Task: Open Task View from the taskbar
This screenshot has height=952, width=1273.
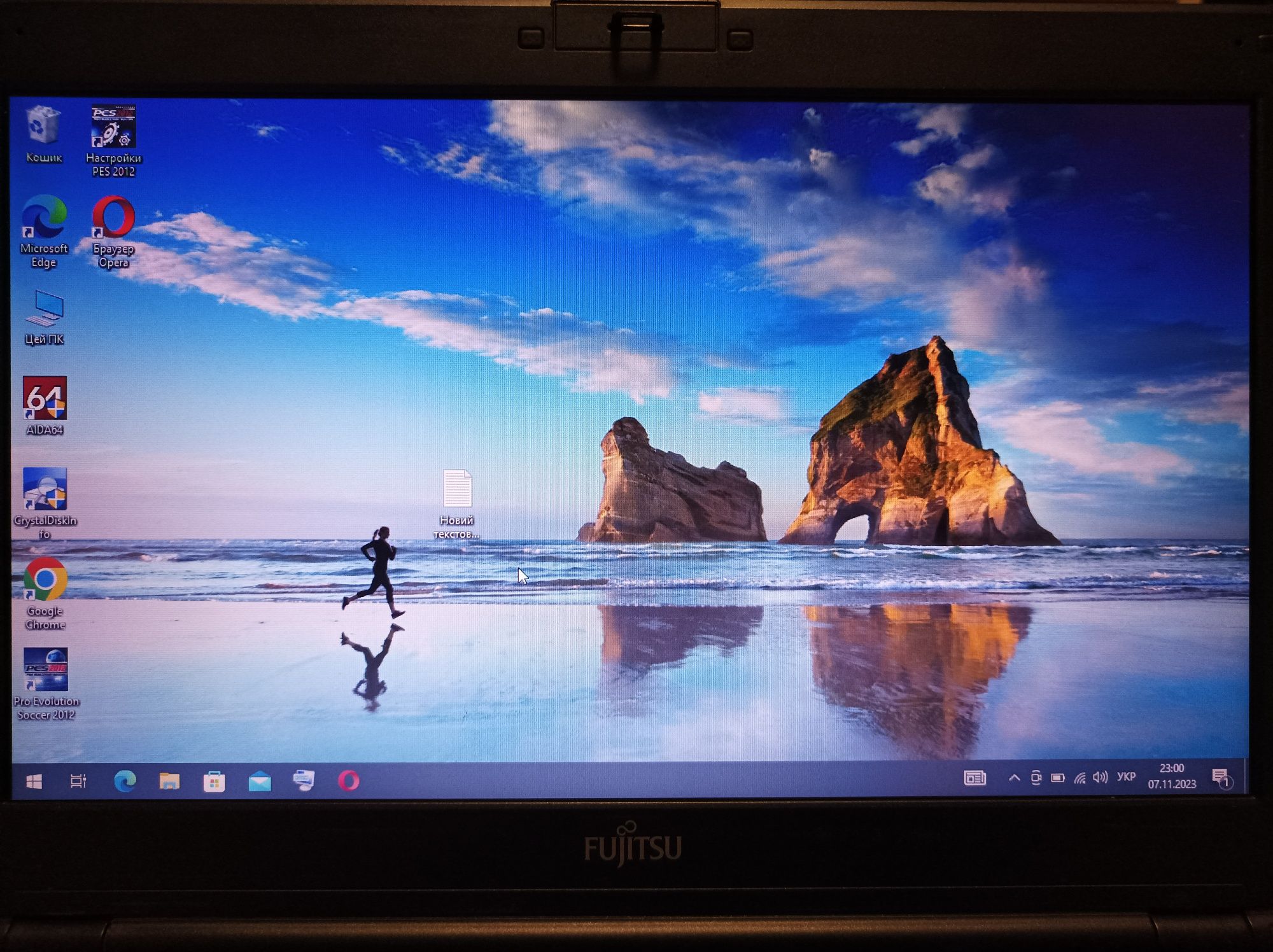Action: tap(78, 781)
